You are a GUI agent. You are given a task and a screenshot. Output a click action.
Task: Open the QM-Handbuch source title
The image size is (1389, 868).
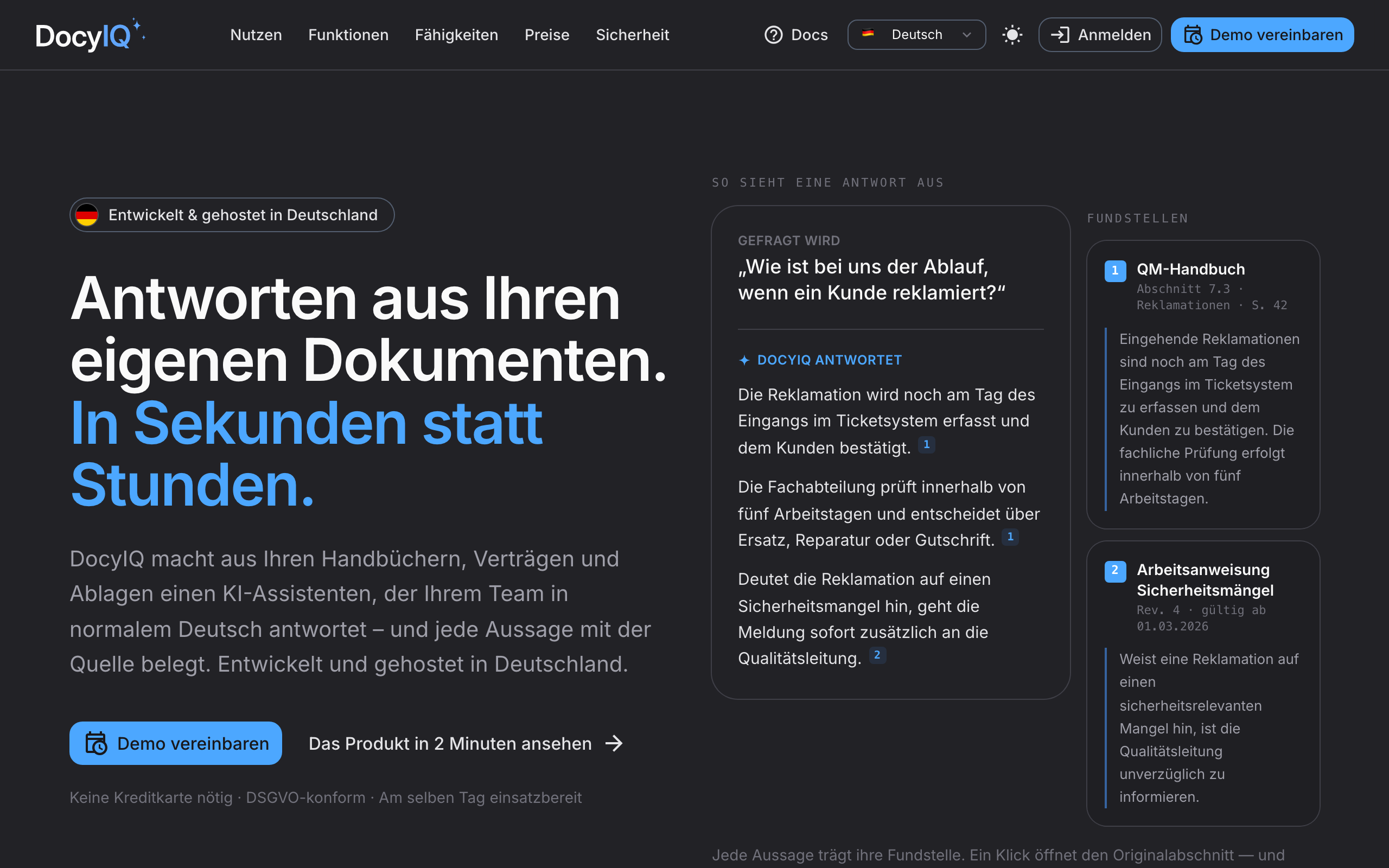(x=1190, y=269)
